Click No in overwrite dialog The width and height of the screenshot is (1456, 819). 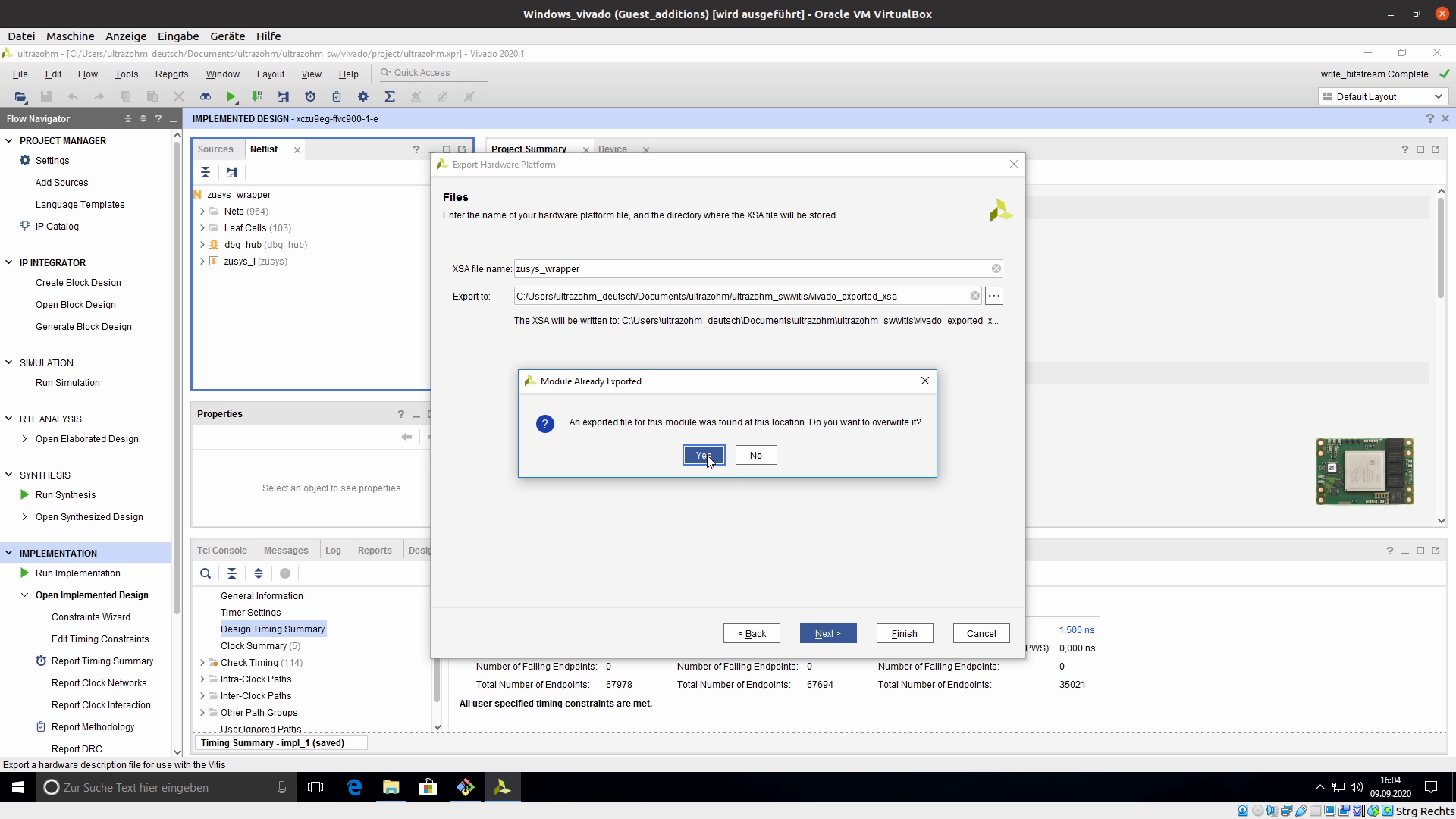pos(755,455)
